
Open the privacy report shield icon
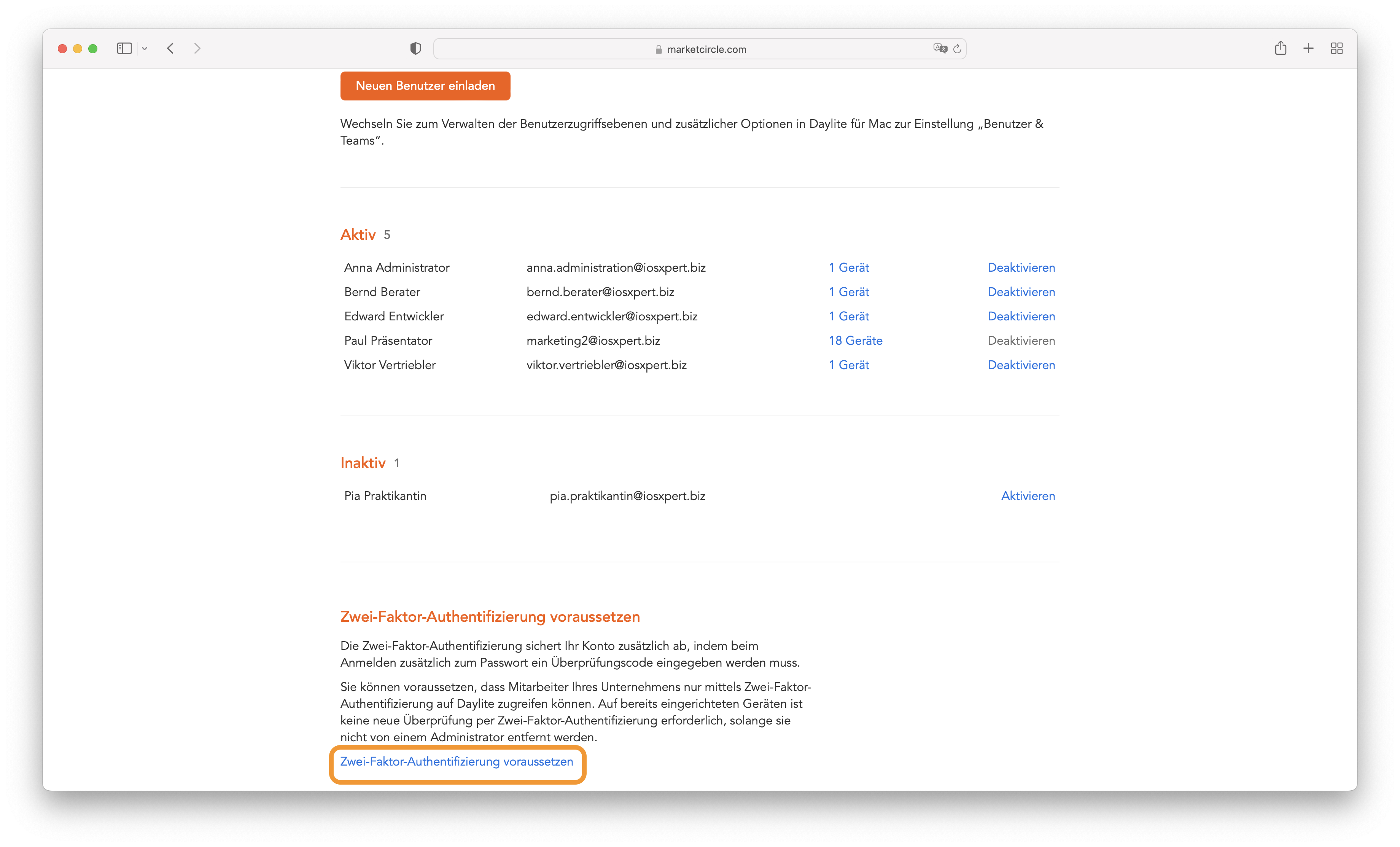coord(415,49)
